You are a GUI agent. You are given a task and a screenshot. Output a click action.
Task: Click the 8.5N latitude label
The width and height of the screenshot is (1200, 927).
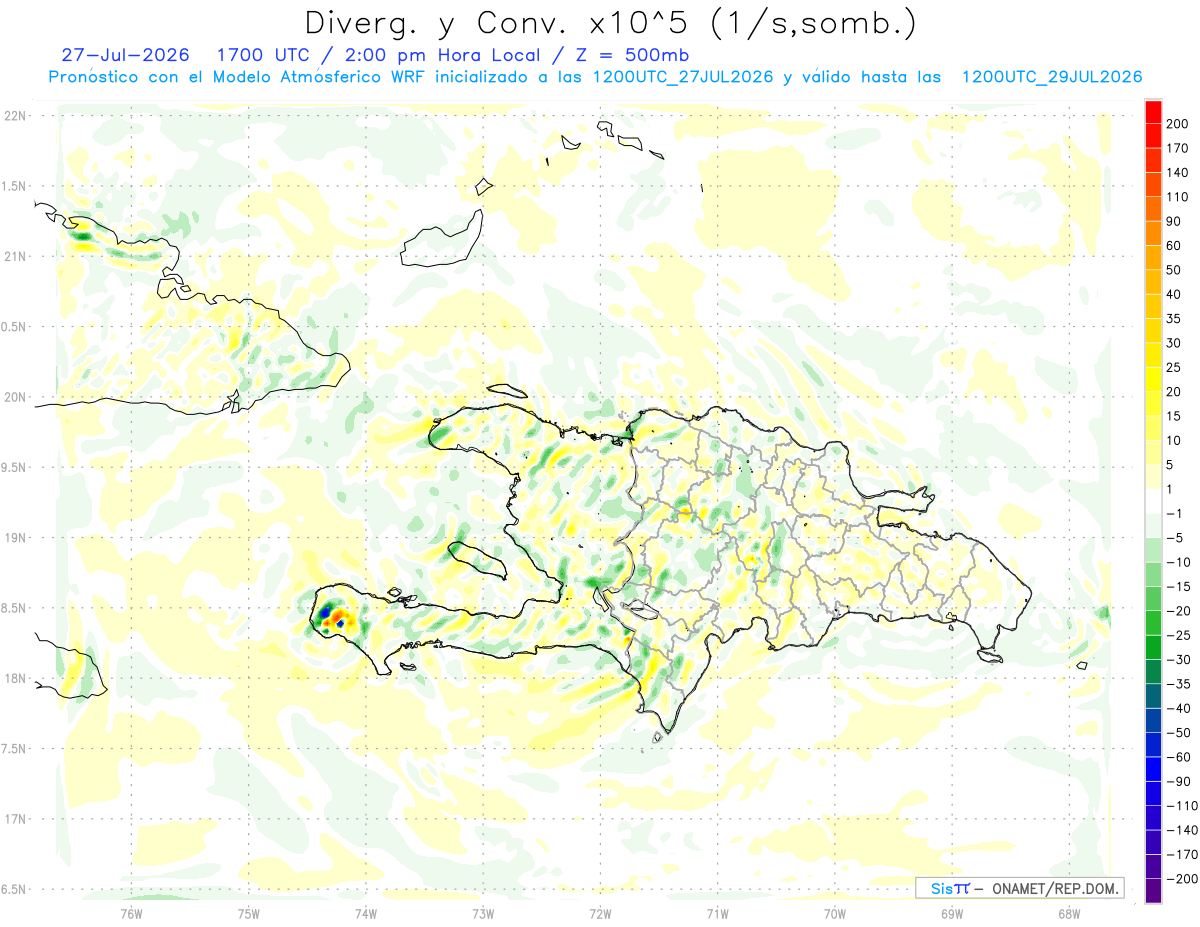pos(14,608)
